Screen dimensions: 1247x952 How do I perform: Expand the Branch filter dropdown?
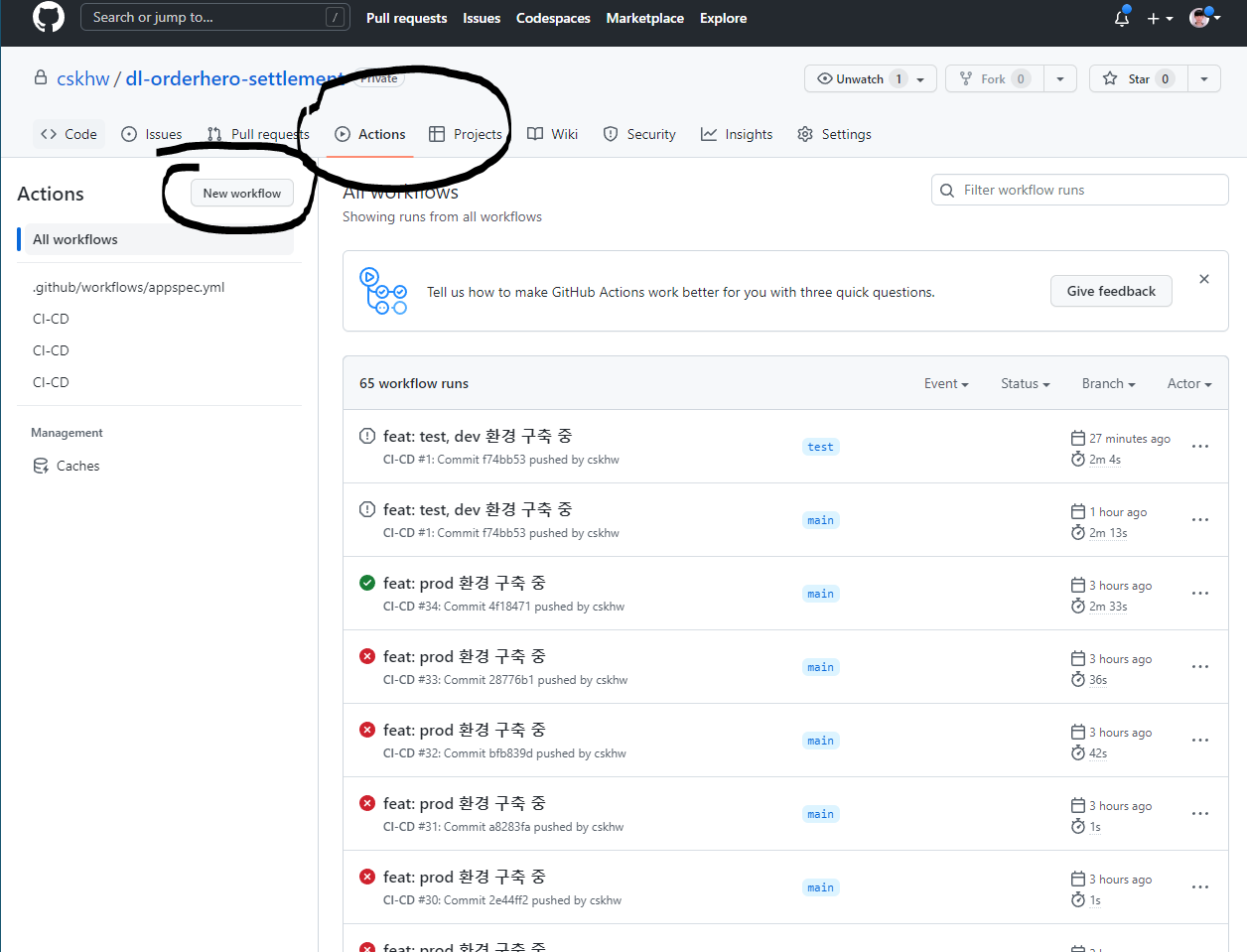(x=1109, y=383)
